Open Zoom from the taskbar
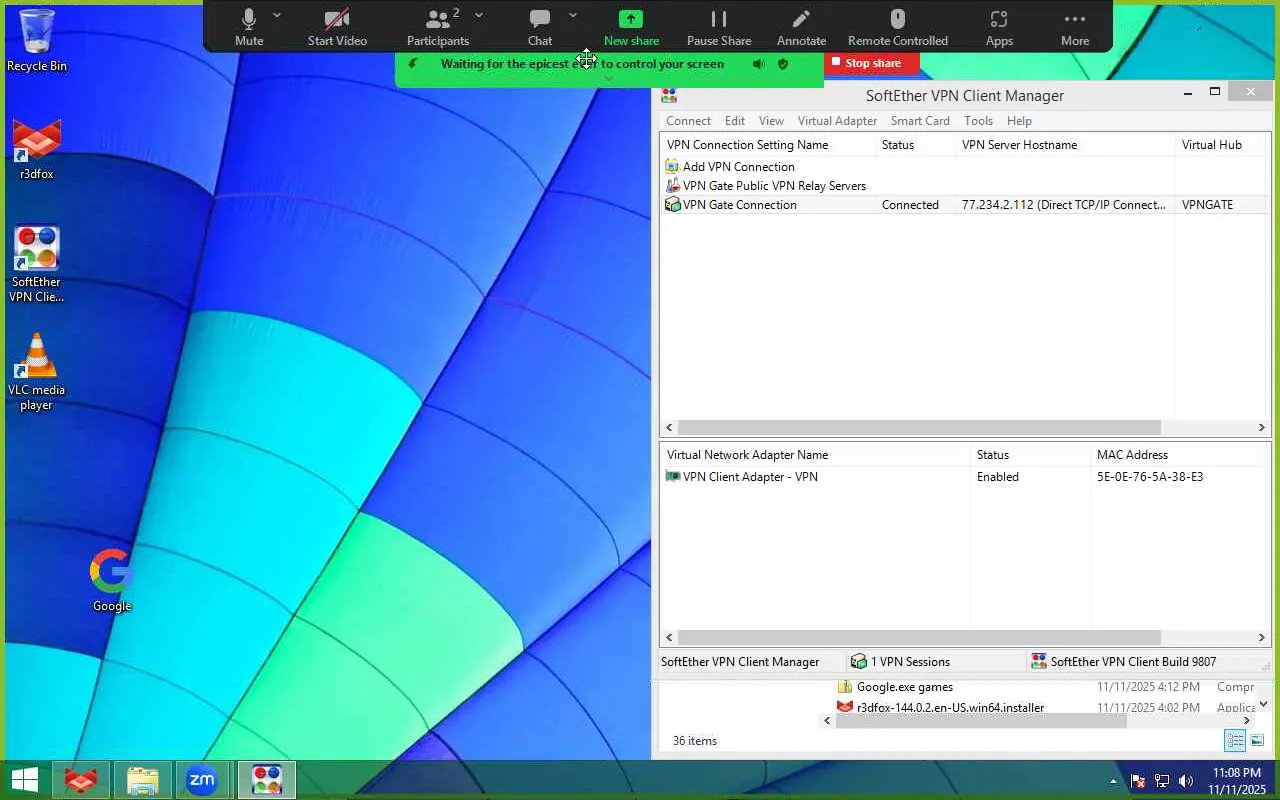Image resolution: width=1280 pixels, height=800 pixels. pyautogui.click(x=202, y=780)
